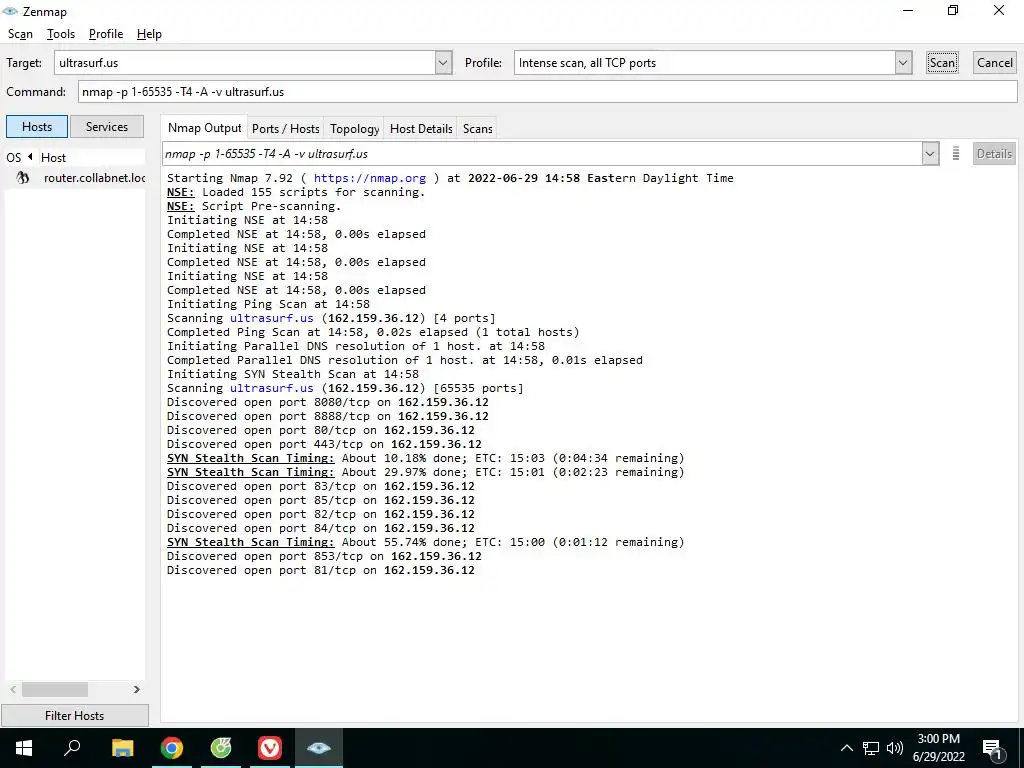Click the Cancel button
This screenshot has width=1024, height=768.
tap(995, 63)
